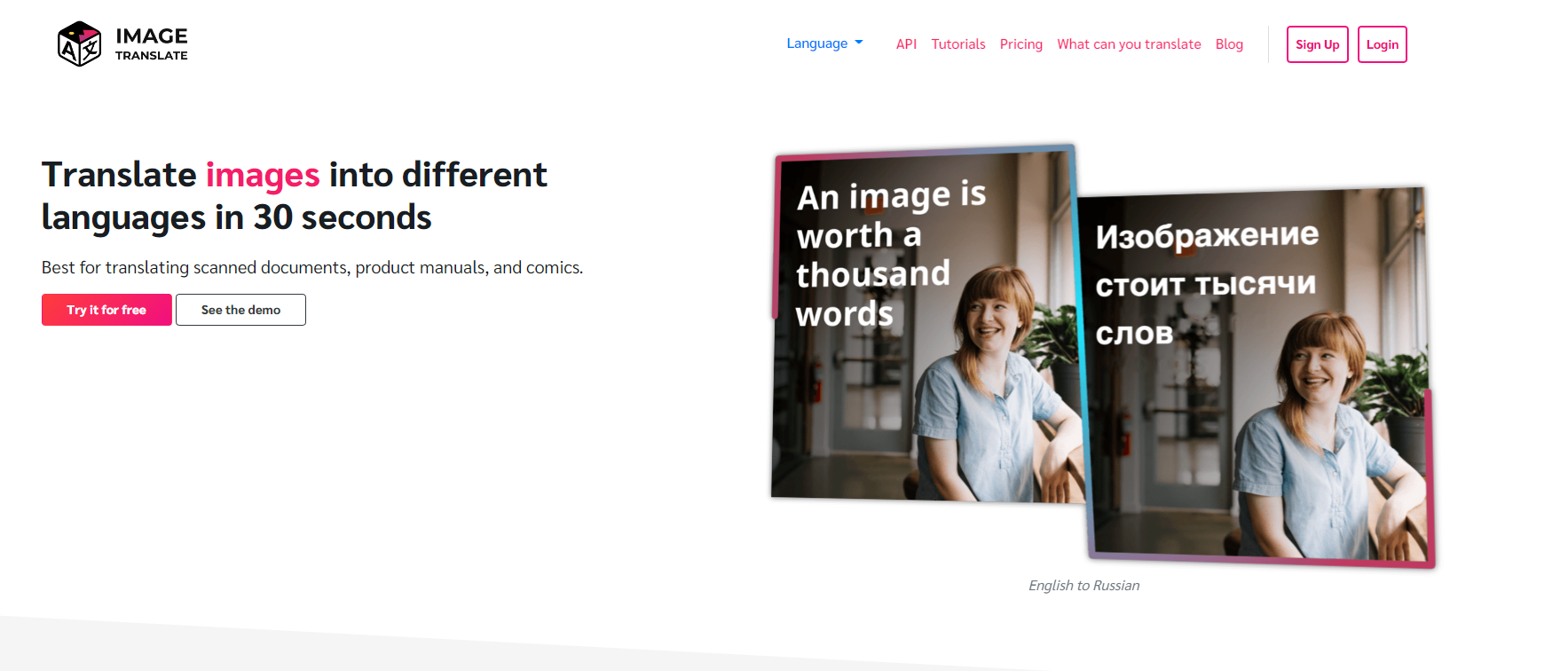Viewport: 1568px width, 671px height.
Task: Open the Pricing page
Action: [1021, 44]
